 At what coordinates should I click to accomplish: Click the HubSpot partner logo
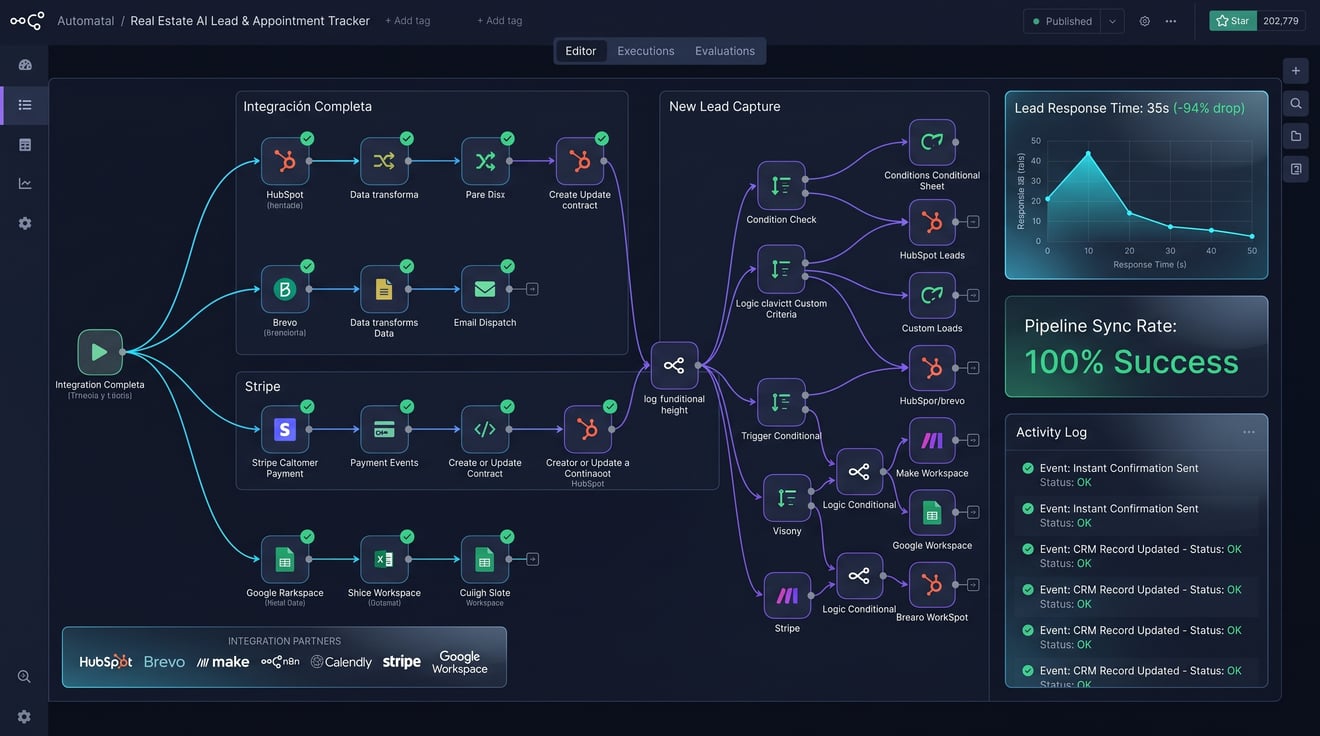(x=106, y=661)
